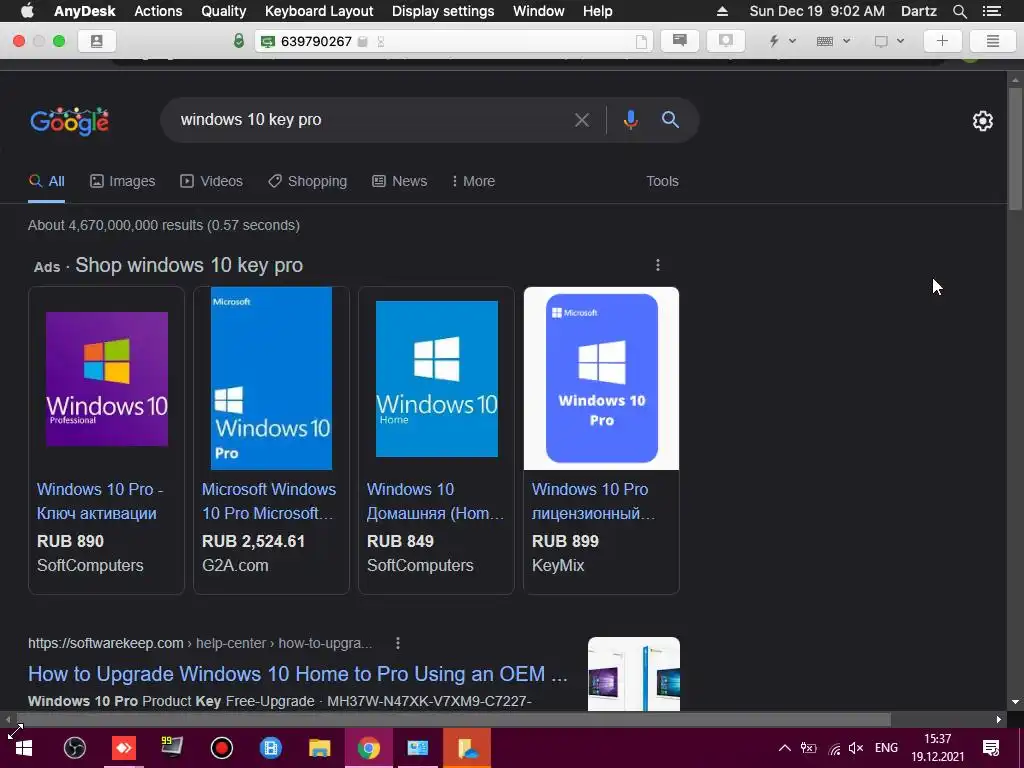Viewport: 1024px width, 768px height.
Task: Click the muted volume icon in the system tray
Action: click(x=856, y=748)
